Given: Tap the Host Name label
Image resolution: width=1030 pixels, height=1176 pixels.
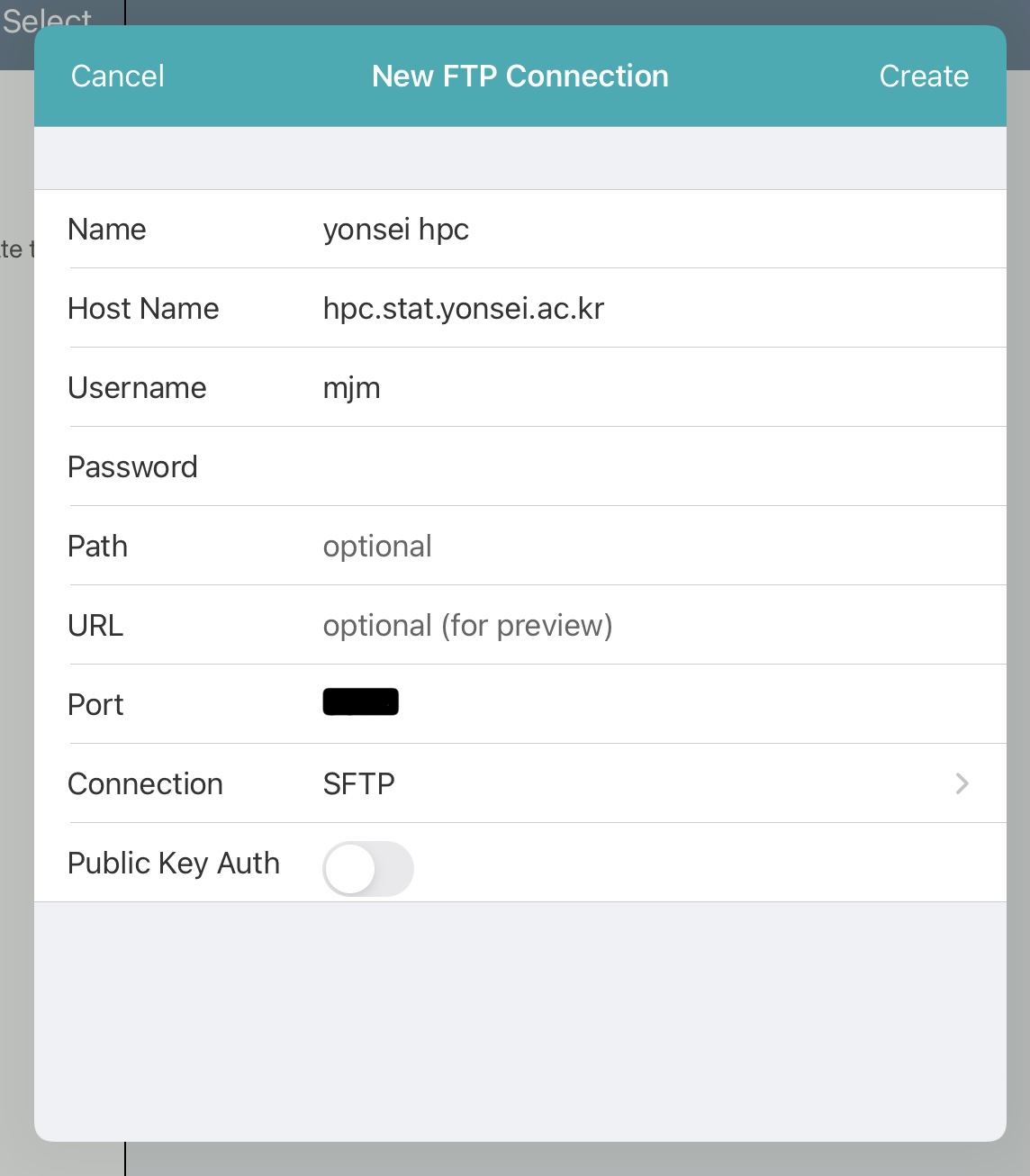Looking at the screenshot, I should [x=143, y=309].
